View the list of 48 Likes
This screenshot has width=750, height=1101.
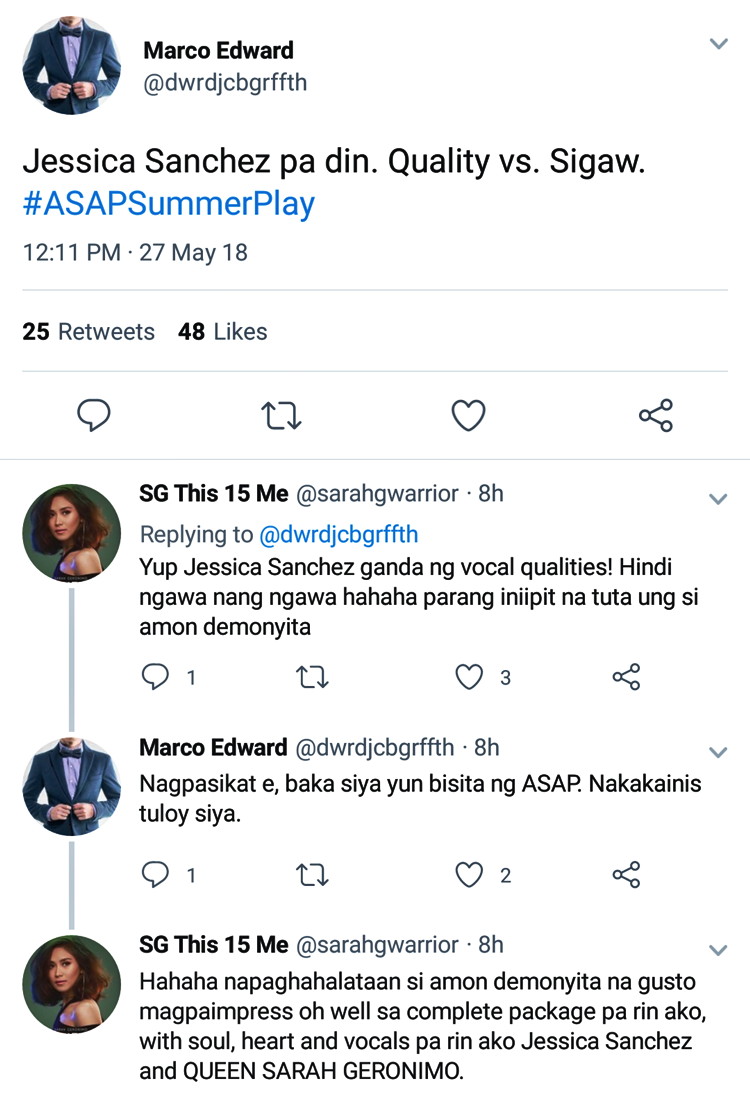[x=223, y=331]
